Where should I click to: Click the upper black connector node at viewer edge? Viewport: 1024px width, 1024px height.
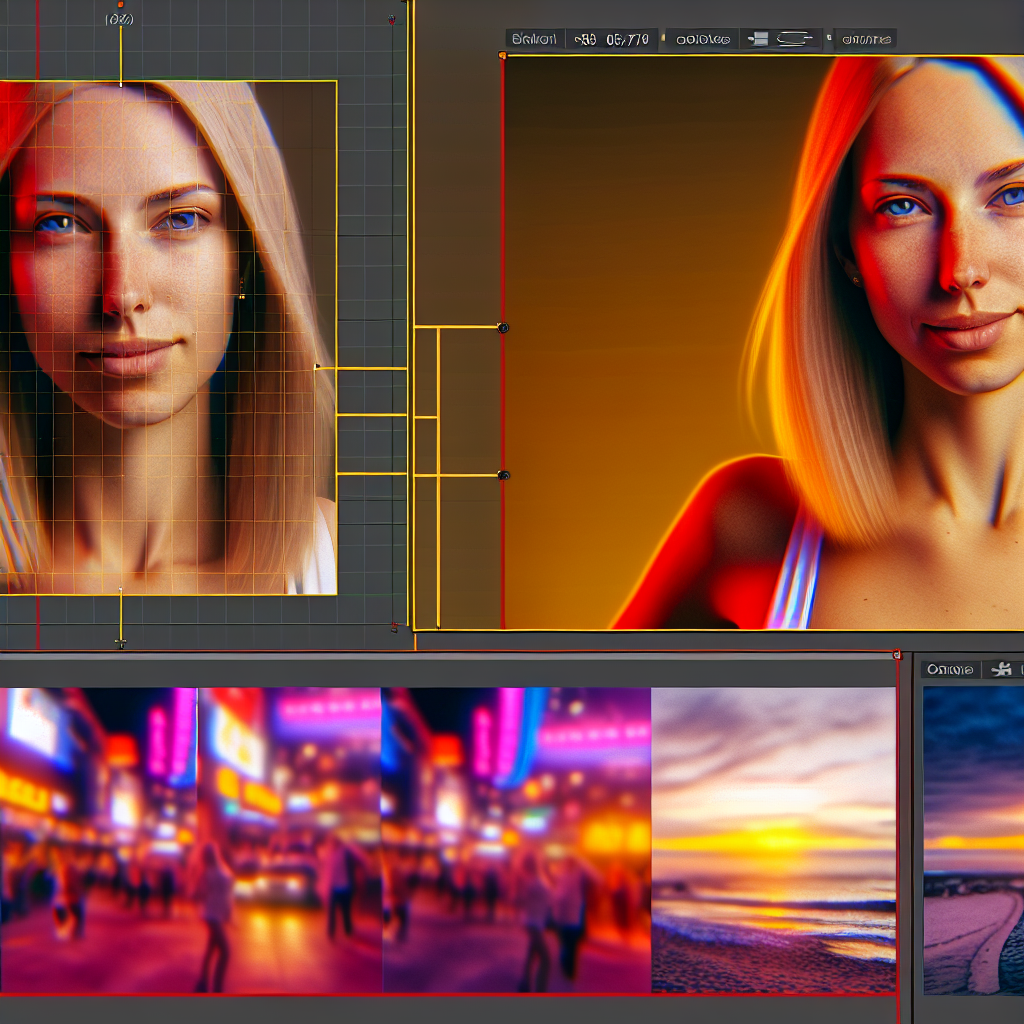tap(503, 327)
